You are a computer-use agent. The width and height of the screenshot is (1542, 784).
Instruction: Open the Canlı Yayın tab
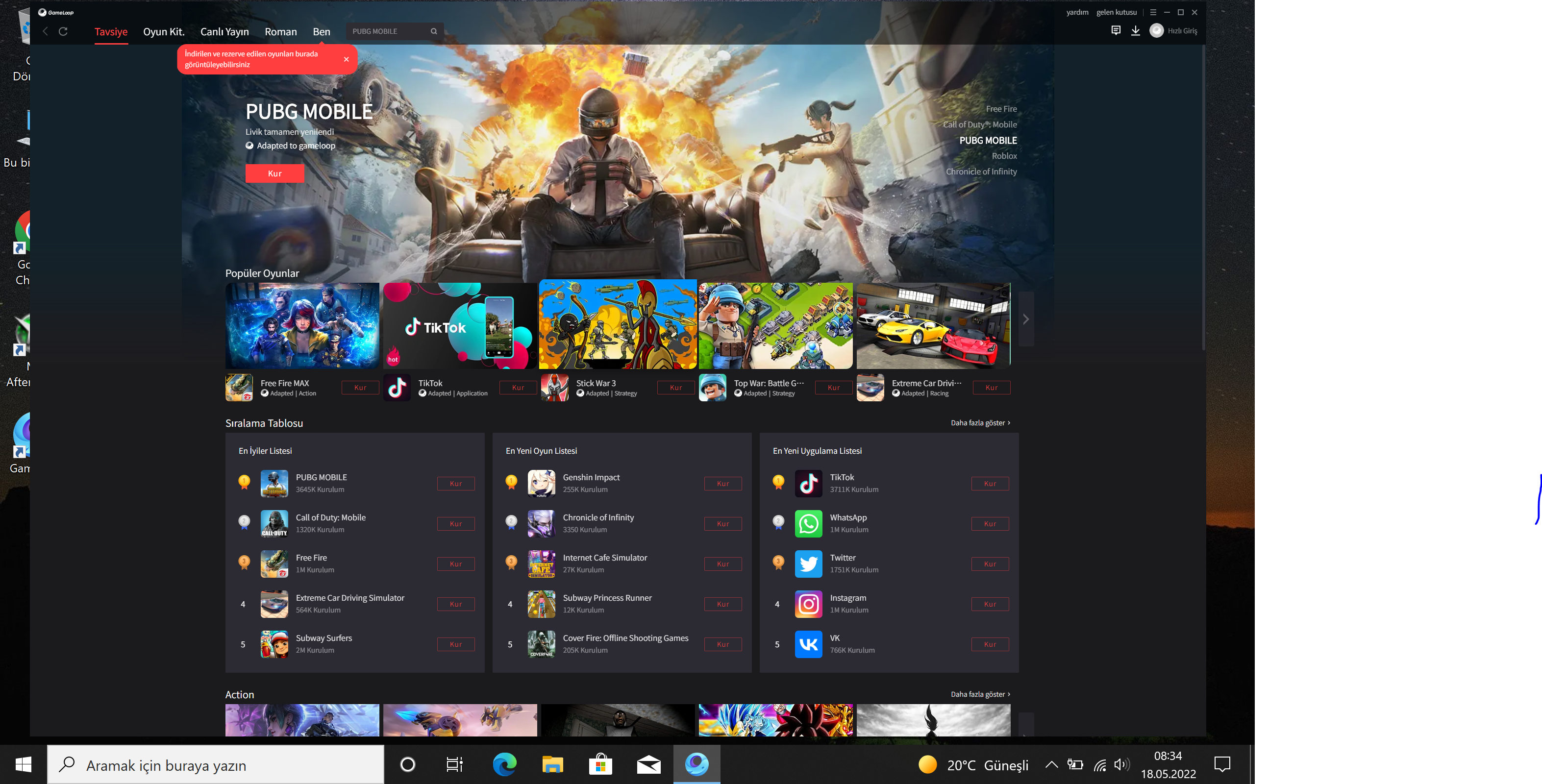coord(224,32)
